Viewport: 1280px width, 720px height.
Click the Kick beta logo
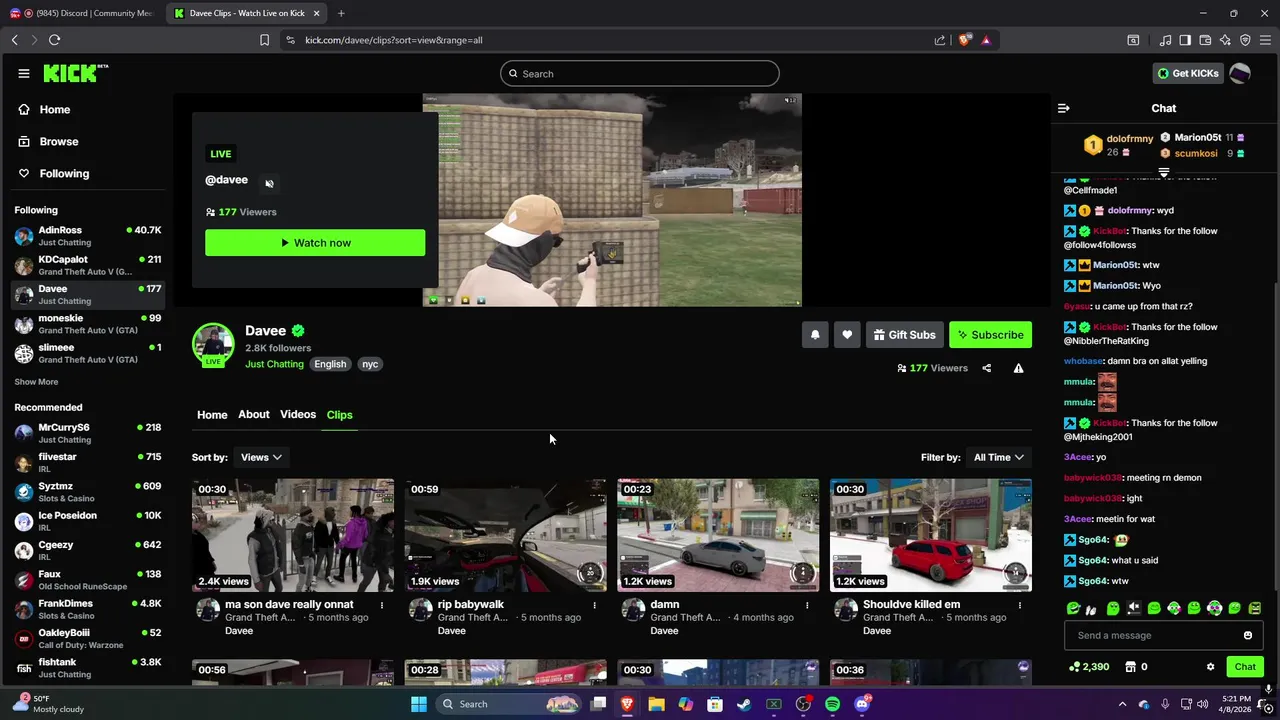(76, 73)
